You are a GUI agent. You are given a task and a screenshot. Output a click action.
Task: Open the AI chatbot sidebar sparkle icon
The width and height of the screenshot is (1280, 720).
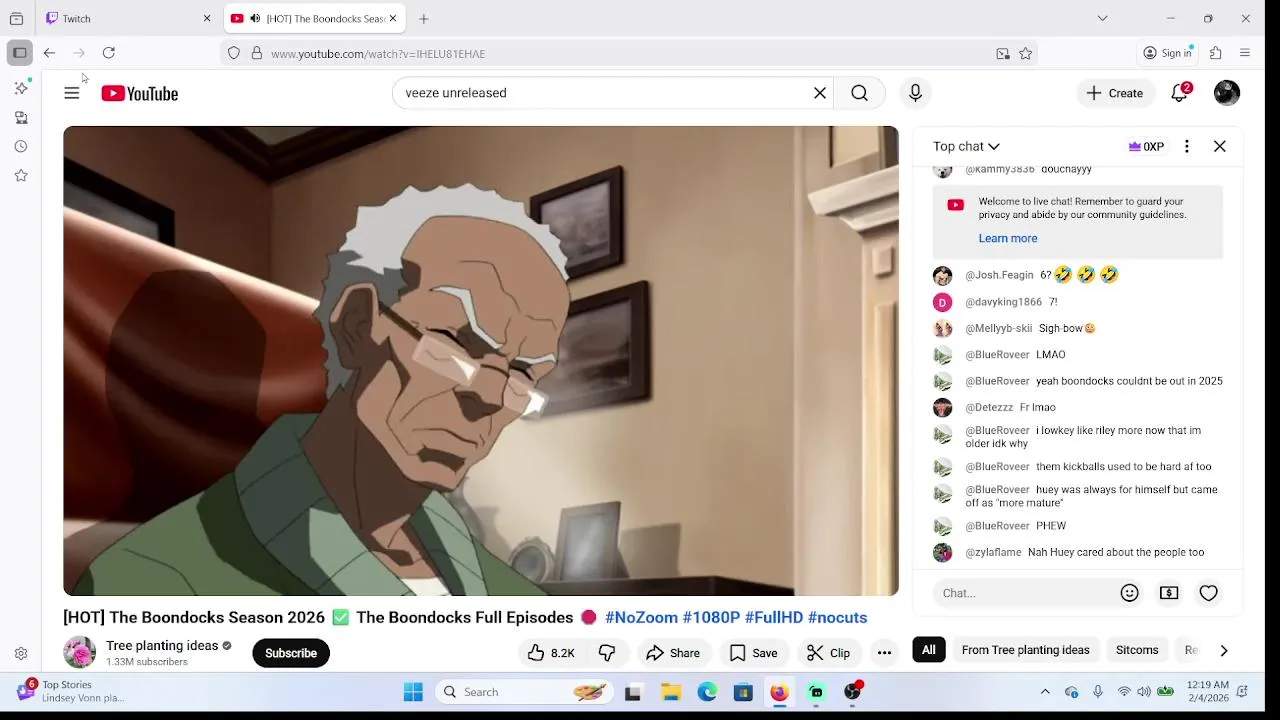pyautogui.click(x=21, y=88)
